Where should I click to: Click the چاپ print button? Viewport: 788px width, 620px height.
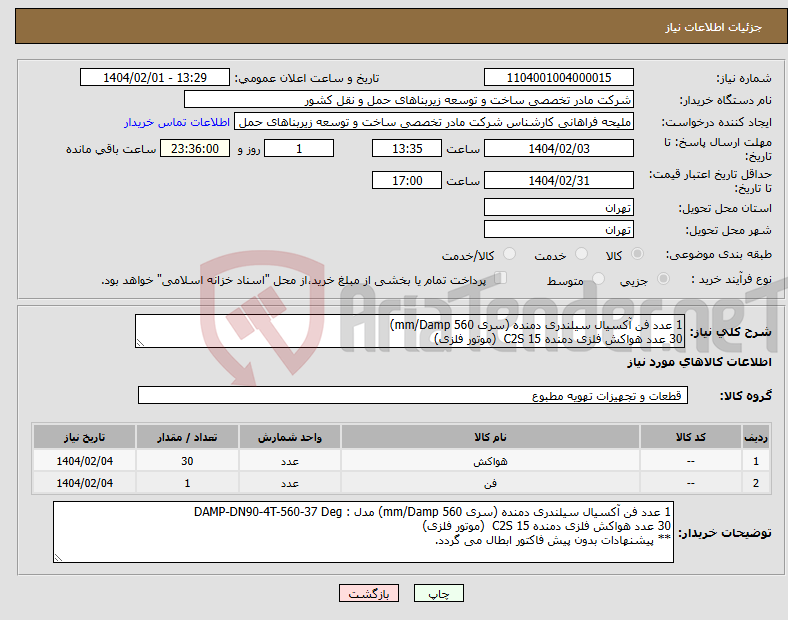tap(439, 593)
